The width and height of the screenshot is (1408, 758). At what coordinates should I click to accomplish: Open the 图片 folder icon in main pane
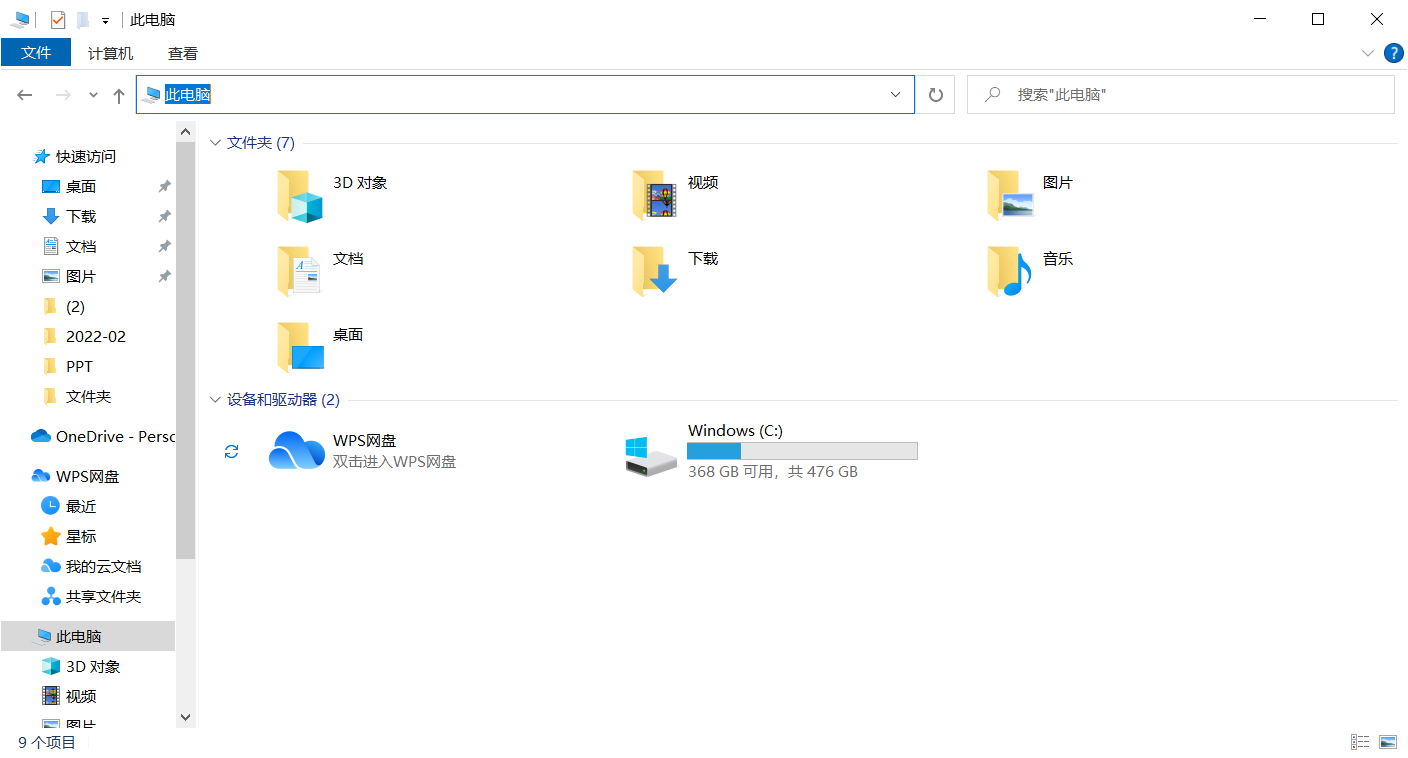[x=1010, y=196]
